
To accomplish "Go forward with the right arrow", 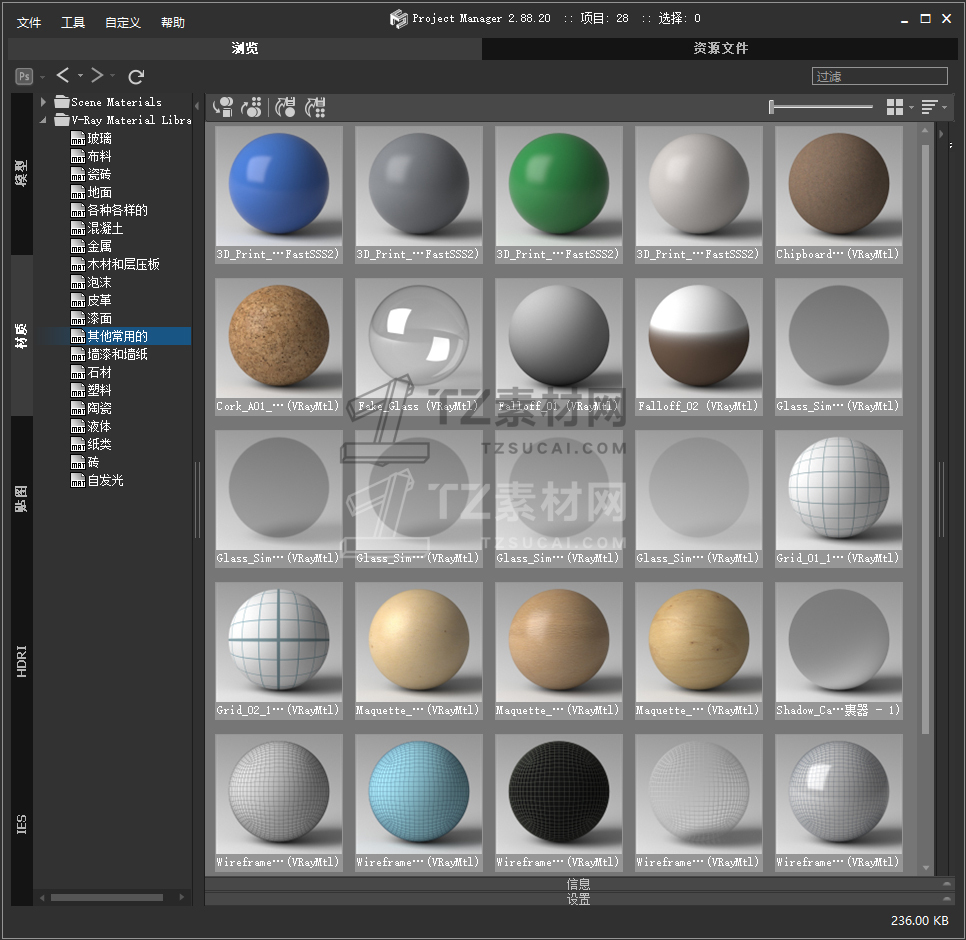I will pyautogui.click(x=97, y=76).
